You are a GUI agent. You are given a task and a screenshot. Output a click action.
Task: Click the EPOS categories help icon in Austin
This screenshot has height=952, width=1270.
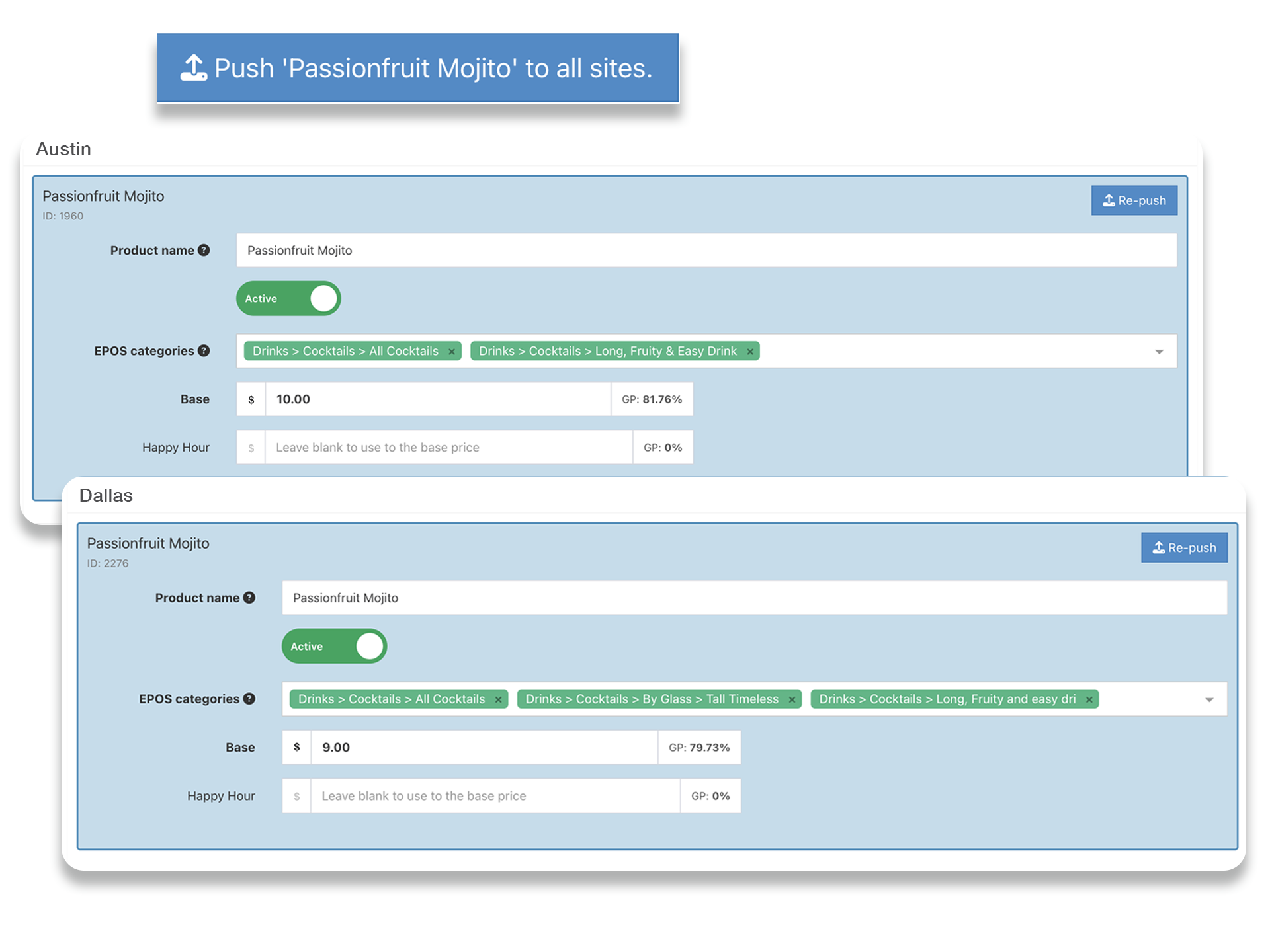[x=204, y=351]
